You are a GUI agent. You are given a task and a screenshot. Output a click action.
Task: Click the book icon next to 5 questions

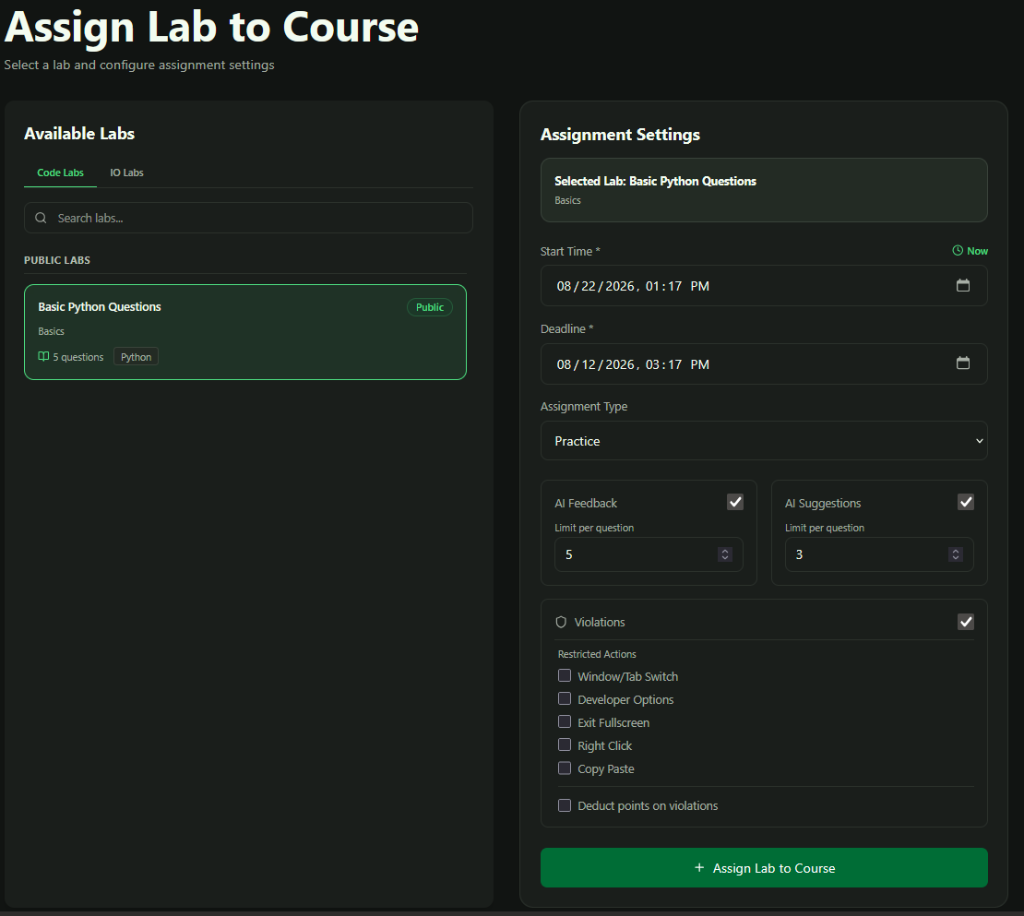43,356
